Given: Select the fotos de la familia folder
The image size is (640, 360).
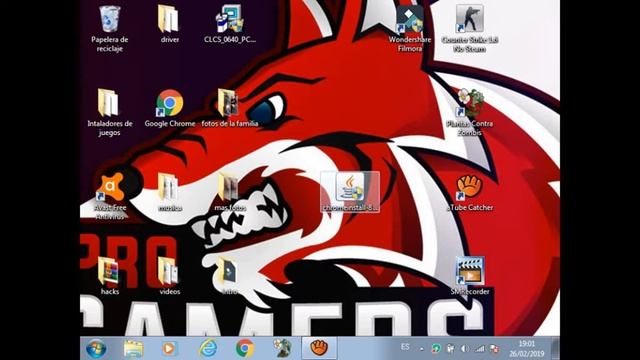Looking at the screenshot, I should point(229,108).
